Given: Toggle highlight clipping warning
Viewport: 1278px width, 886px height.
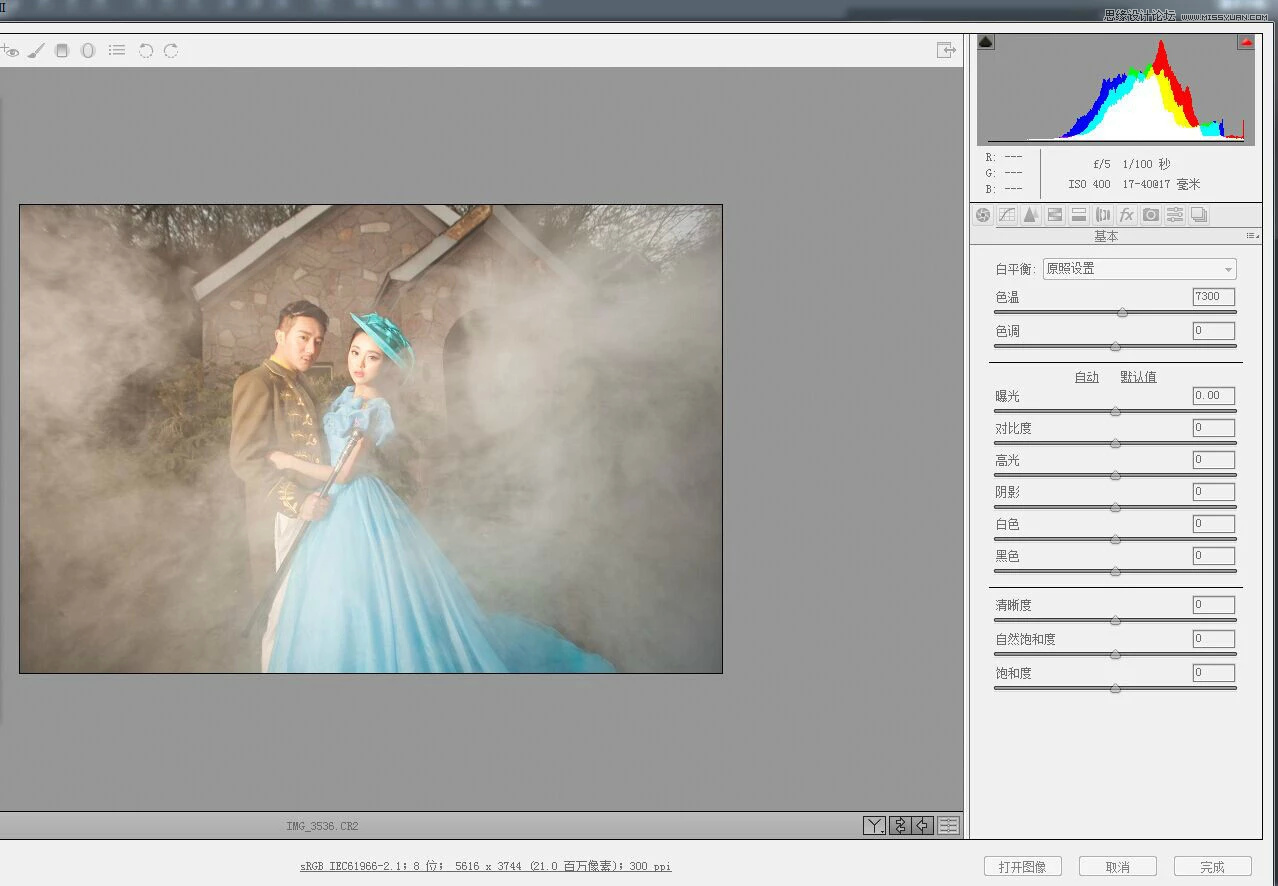Looking at the screenshot, I should 1246,42.
